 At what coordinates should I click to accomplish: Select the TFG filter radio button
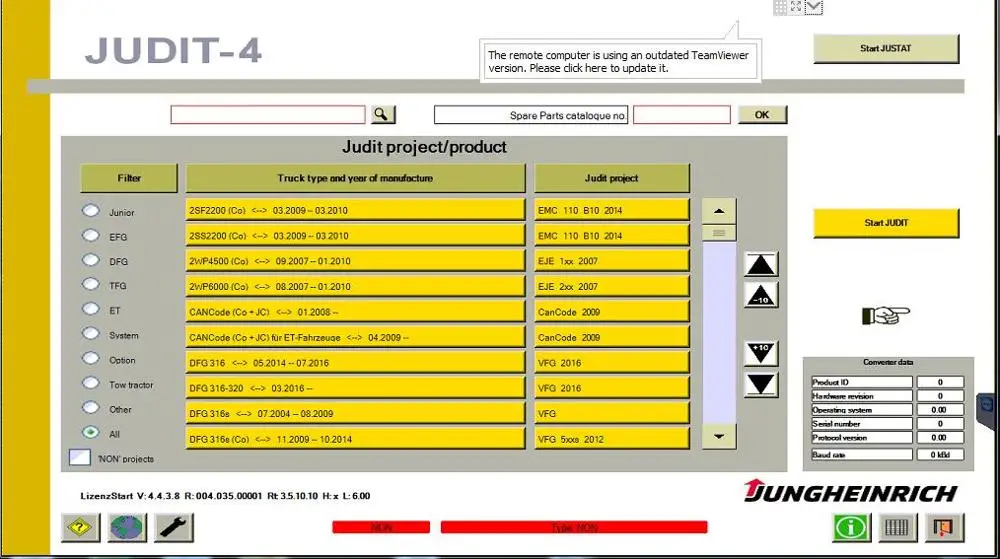[x=91, y=284]
